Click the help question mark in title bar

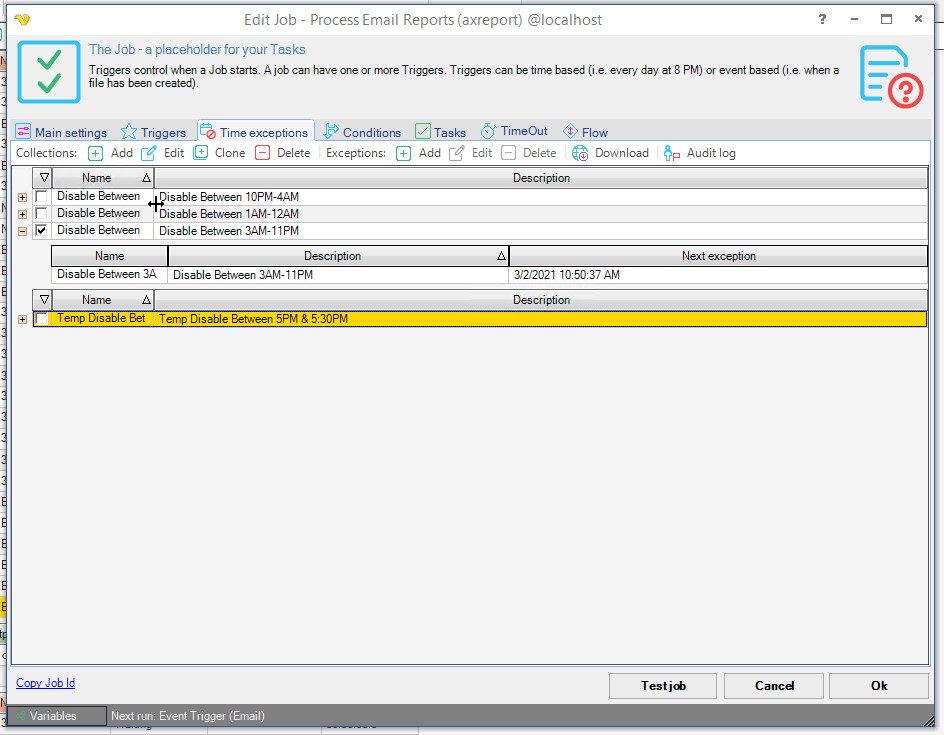[823, 19]
